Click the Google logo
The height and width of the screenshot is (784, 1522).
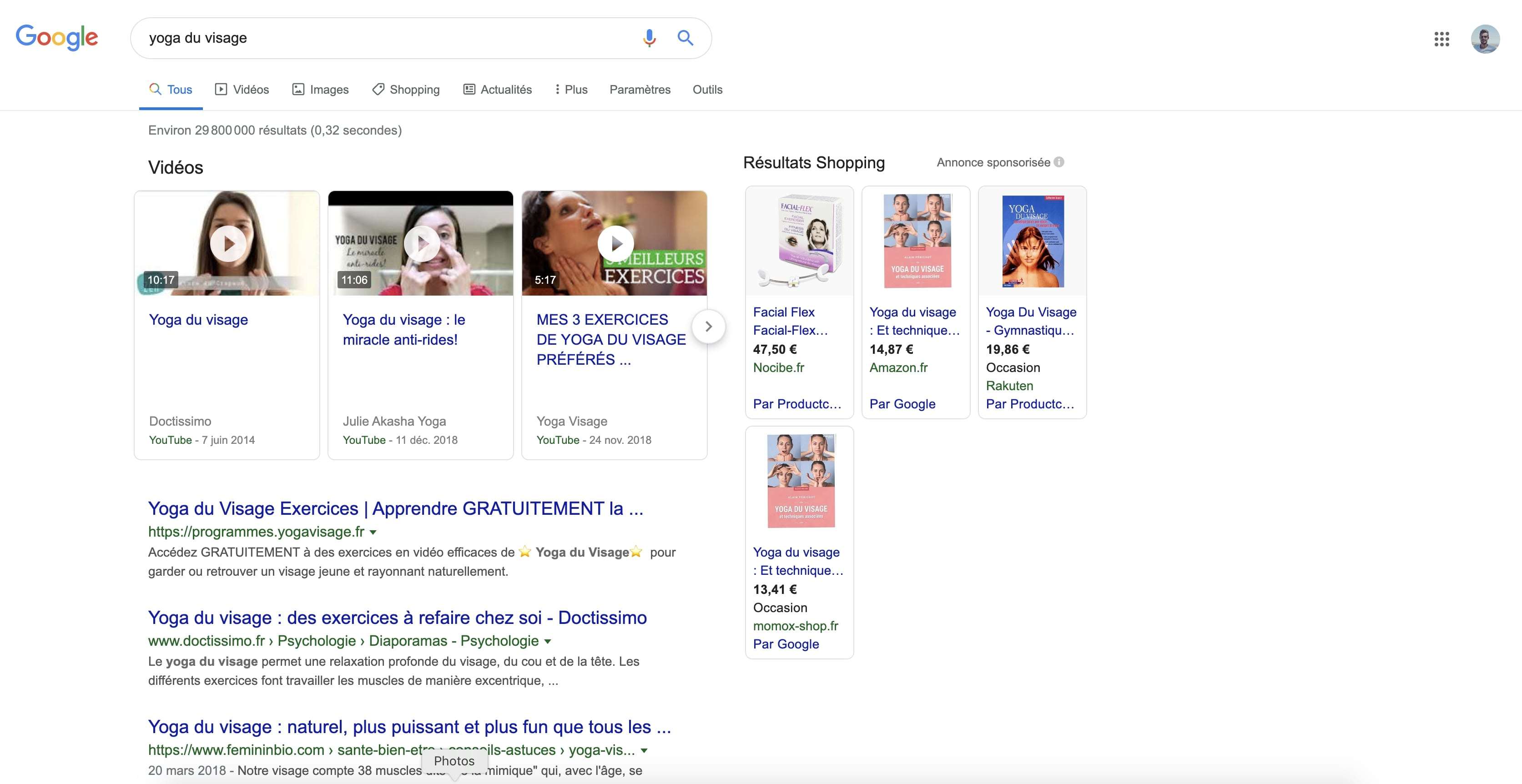(x=57, y=38)
